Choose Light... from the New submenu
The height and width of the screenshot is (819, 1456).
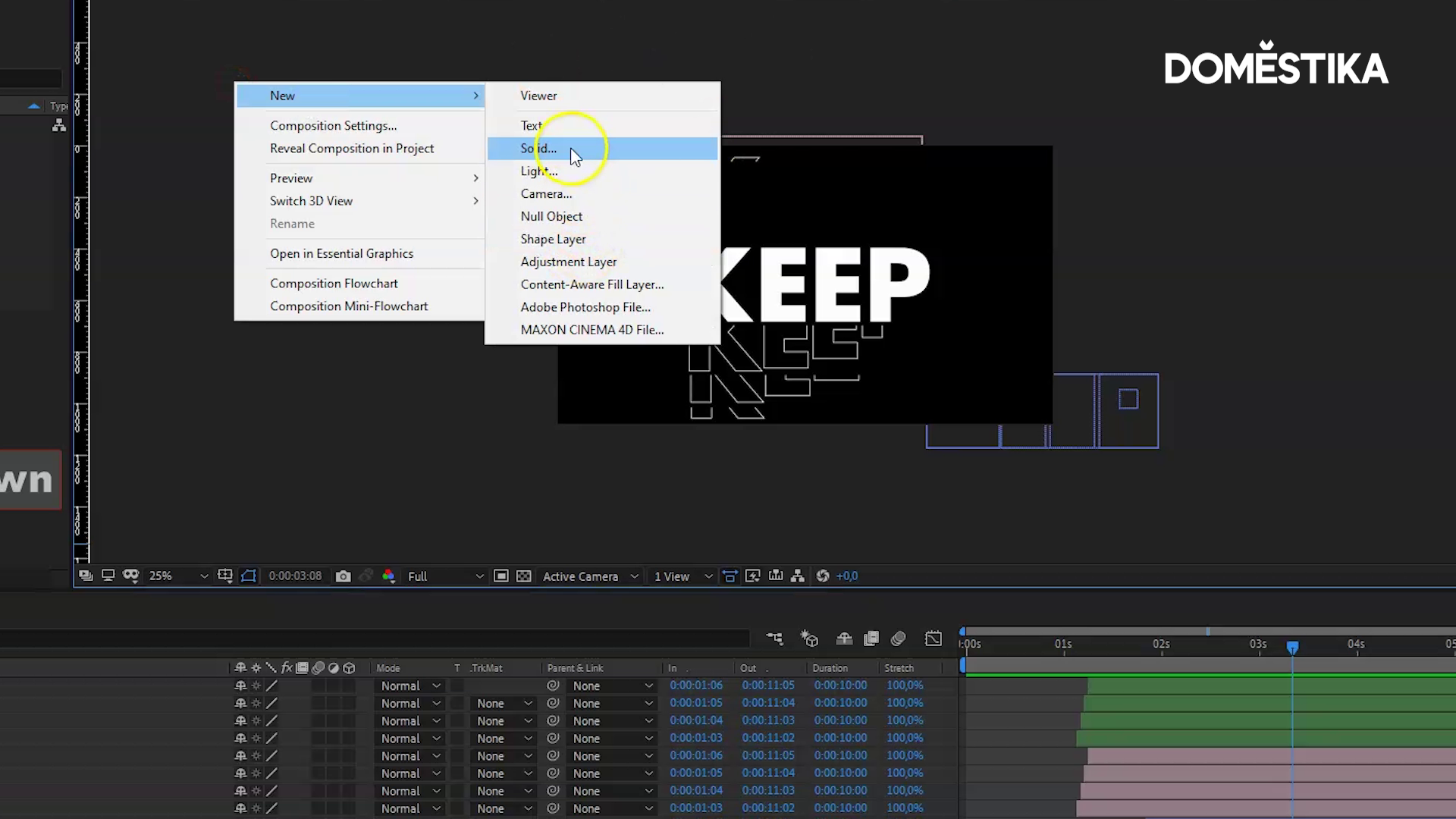(602, 171)
